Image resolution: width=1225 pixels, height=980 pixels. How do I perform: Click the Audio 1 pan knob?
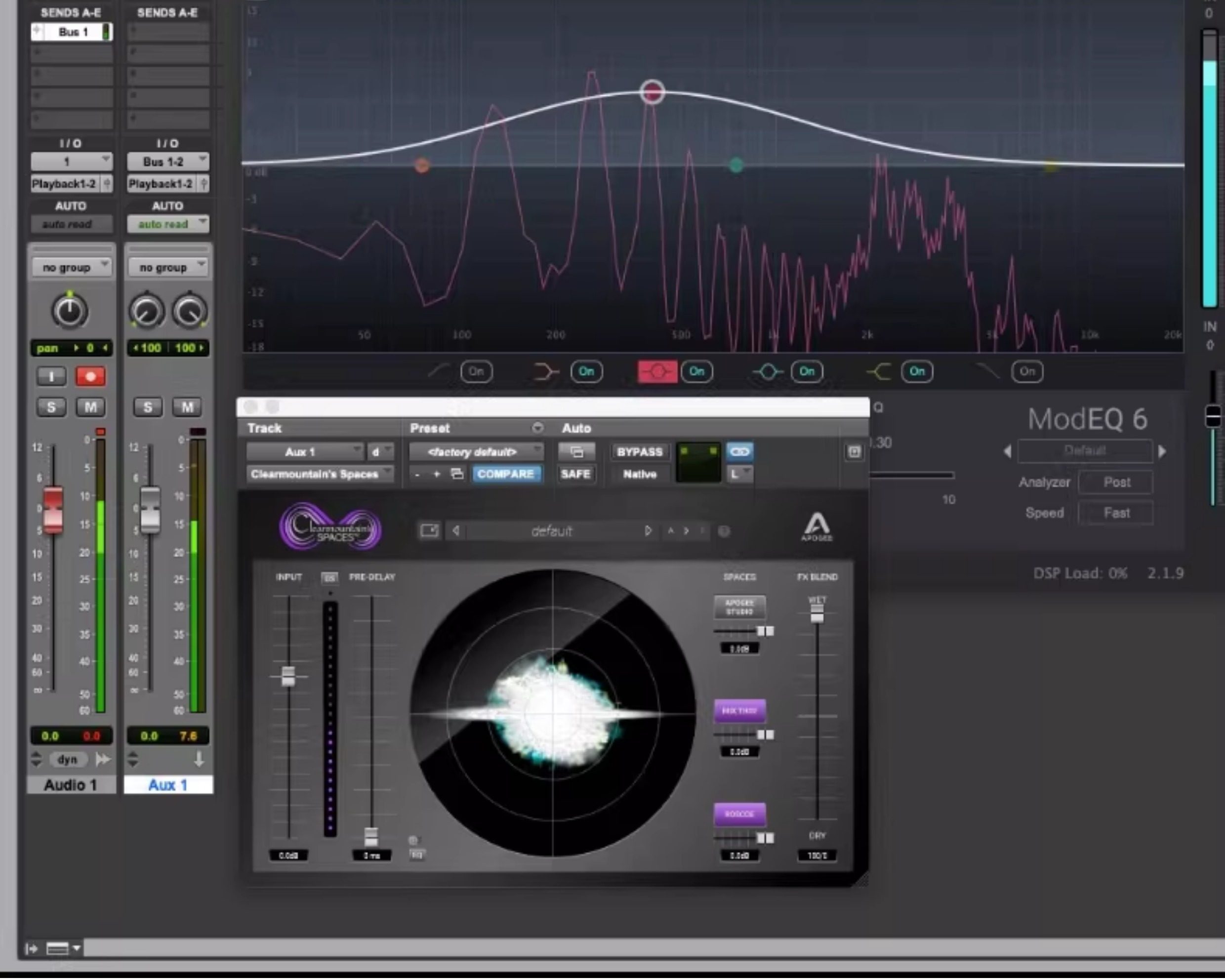coord(70,311)
